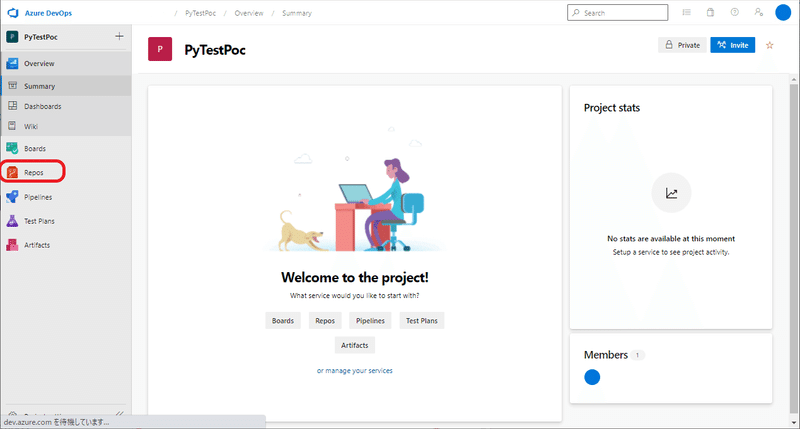Click the large PyTestPoc project tile icon
Image resolution: width=800 pixels, height=429 pixels.
pos(160,49)
